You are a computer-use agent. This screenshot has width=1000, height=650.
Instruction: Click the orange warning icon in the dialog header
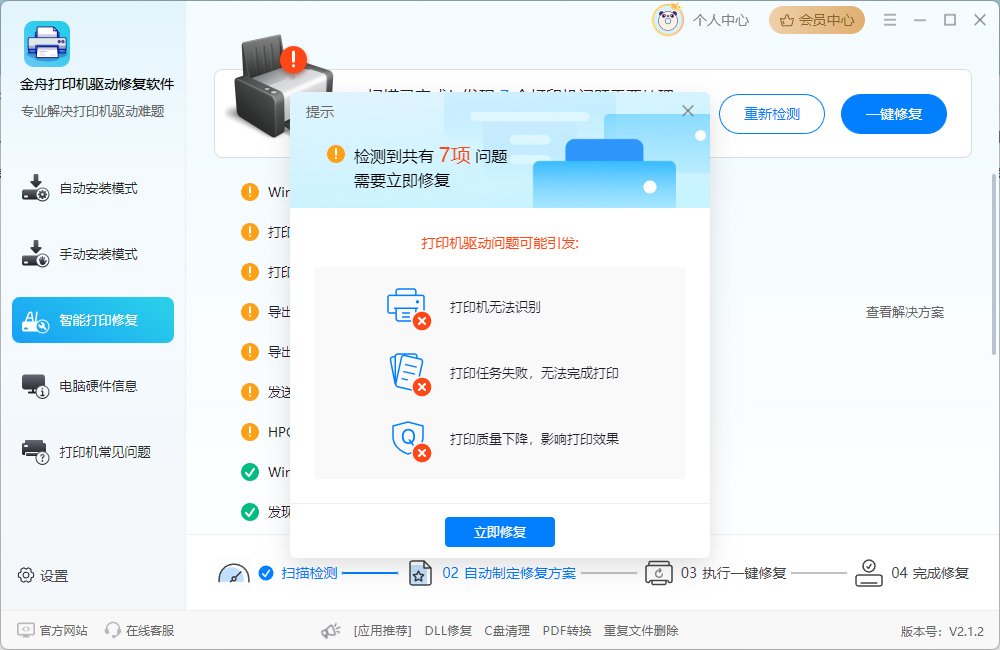click(335, 154)
